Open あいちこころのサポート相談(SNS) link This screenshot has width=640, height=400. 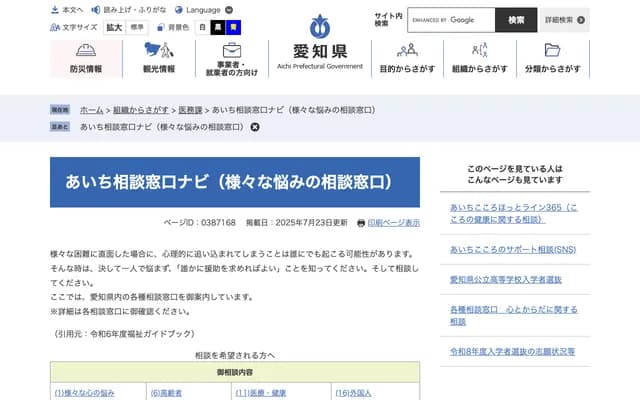pyautogui.click(x=513, y=249)
